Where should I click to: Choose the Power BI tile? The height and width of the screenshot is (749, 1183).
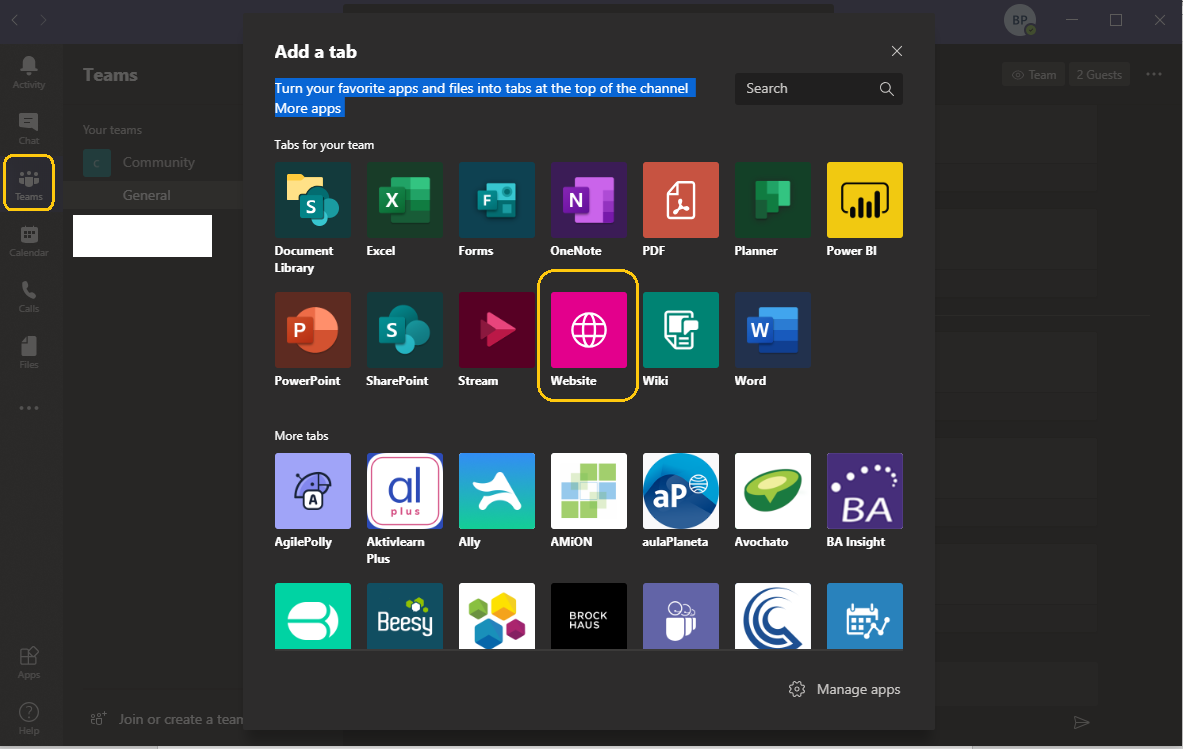coord(865,200)
